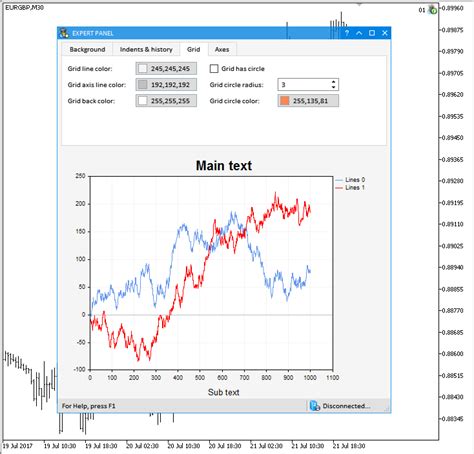Open the Background tab
This screenshot has height=454, width=474.
[87, 49]
